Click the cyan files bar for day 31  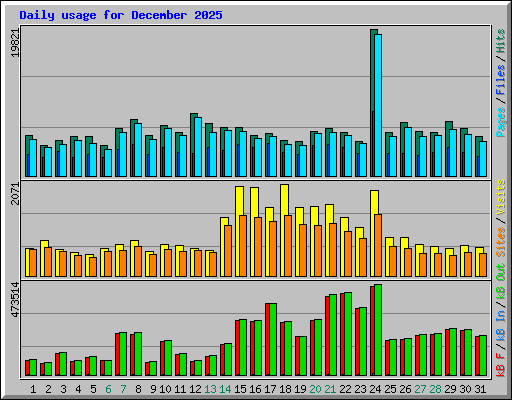click(x=483, y=159)
